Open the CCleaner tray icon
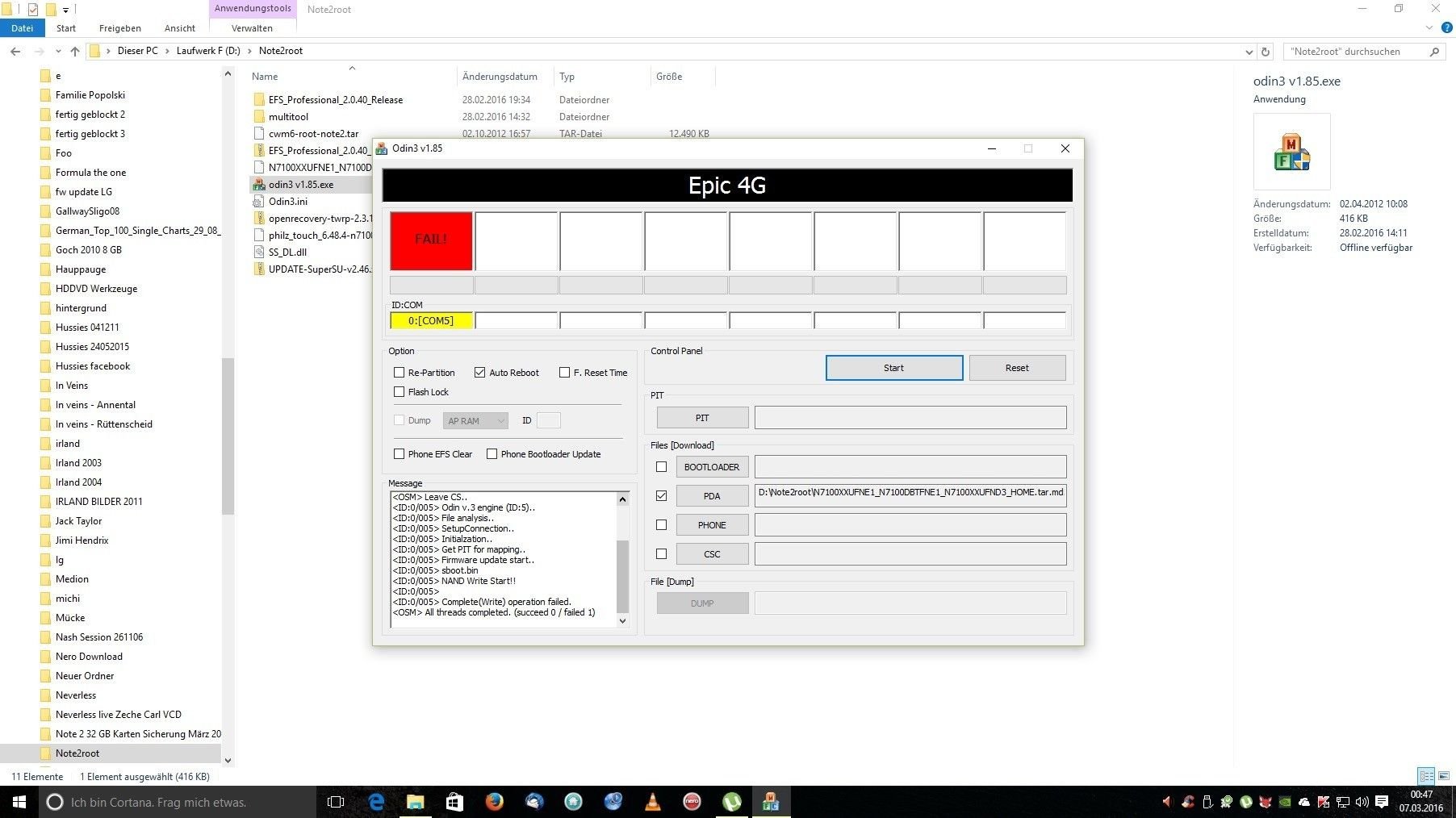The width and height of the screenshot is (1456, 818). (x=1188, y=802)
